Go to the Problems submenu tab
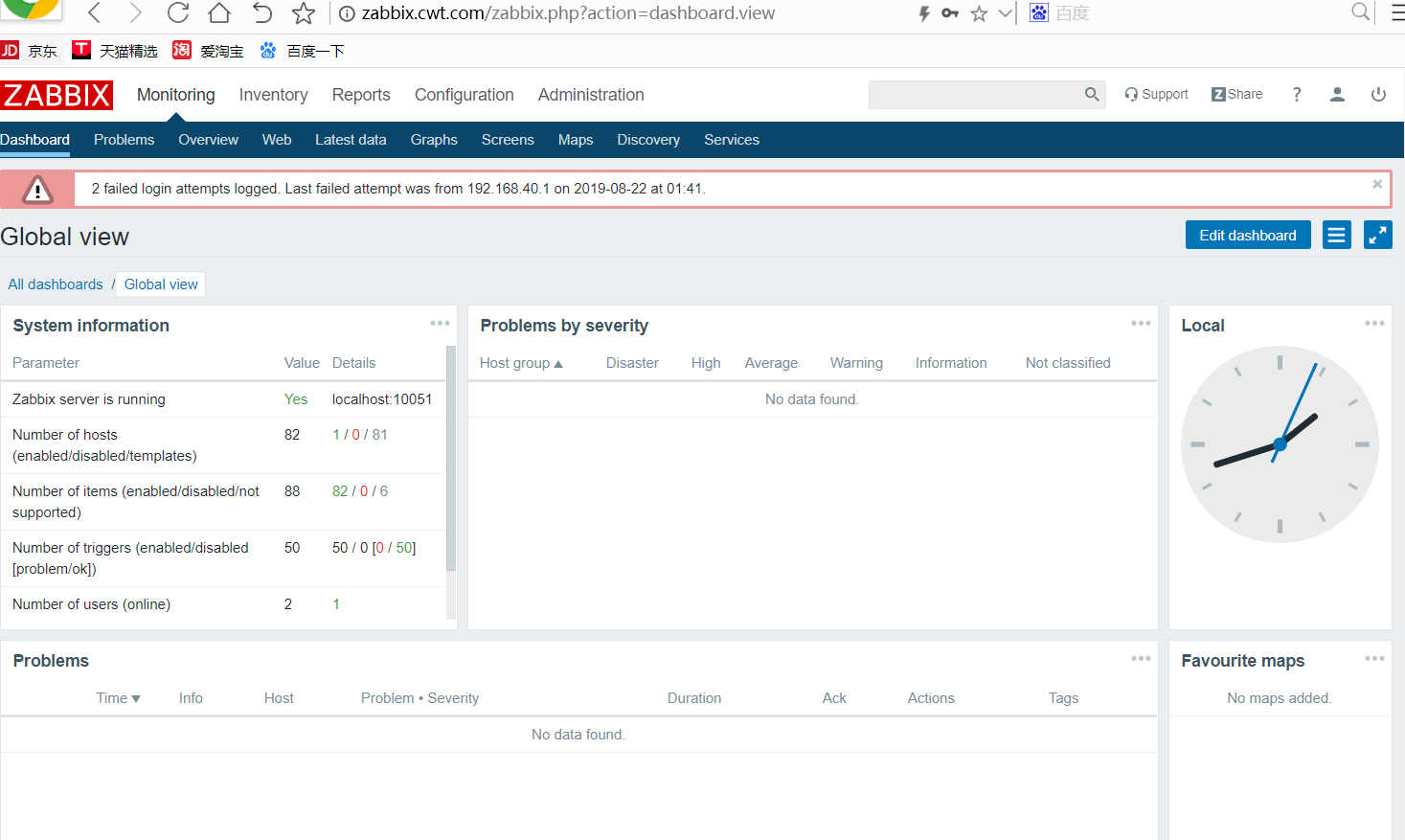The height and width of the screenshot is (840, 1405). pyautogui.click(x=124, y=140)
